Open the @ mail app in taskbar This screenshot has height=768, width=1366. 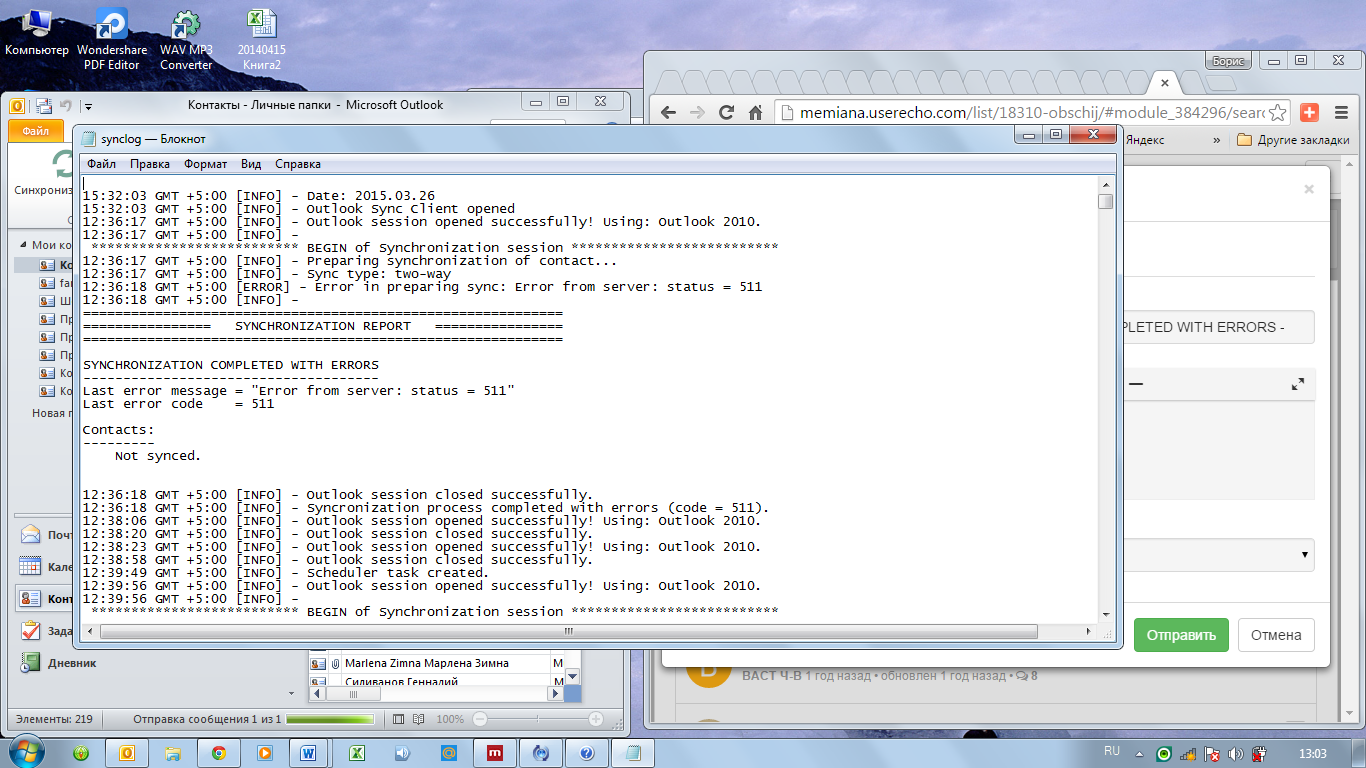(x=449, y=753)
